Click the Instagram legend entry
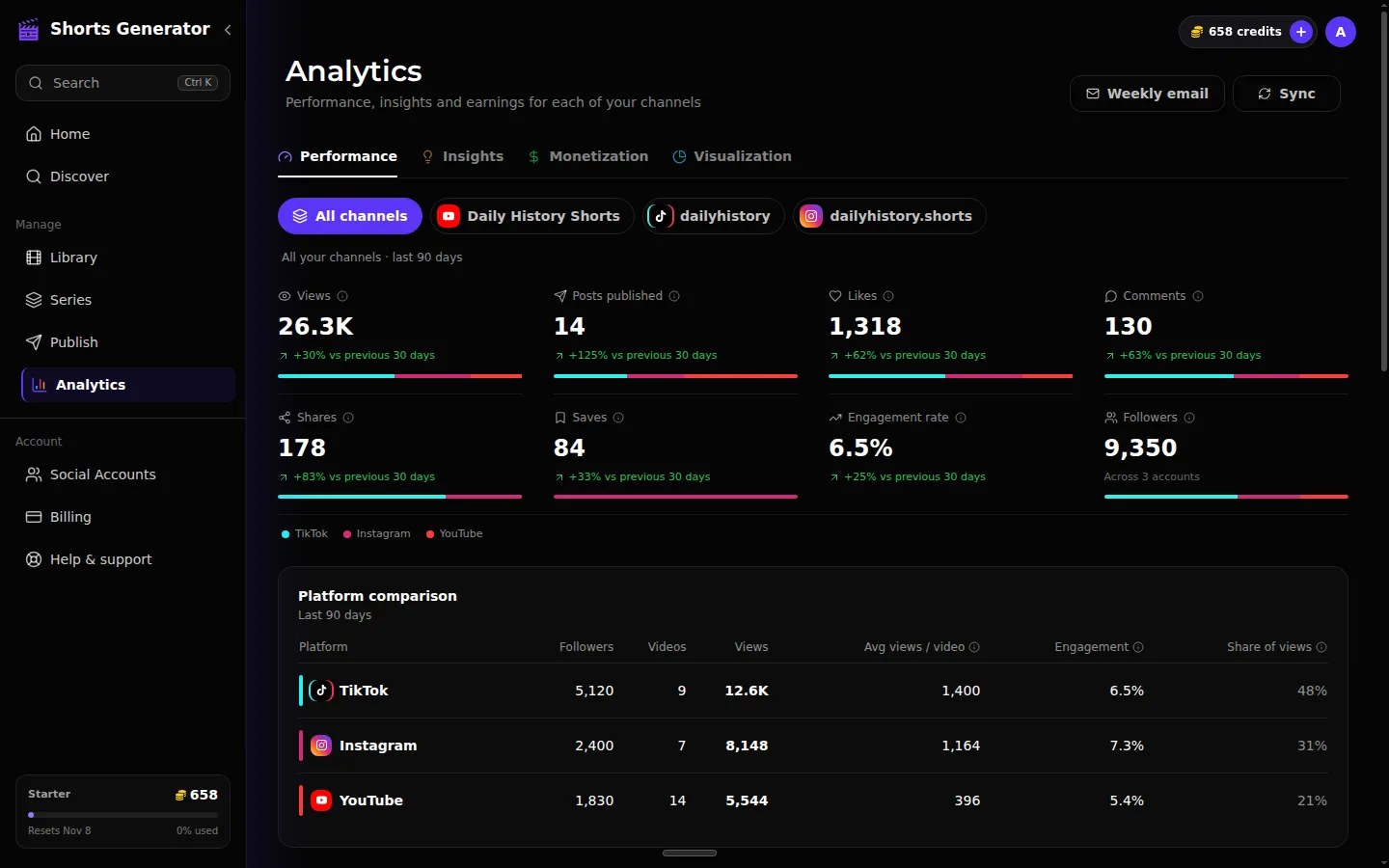The width and height of the screenshot is (1389, 868). pos(377,534)
